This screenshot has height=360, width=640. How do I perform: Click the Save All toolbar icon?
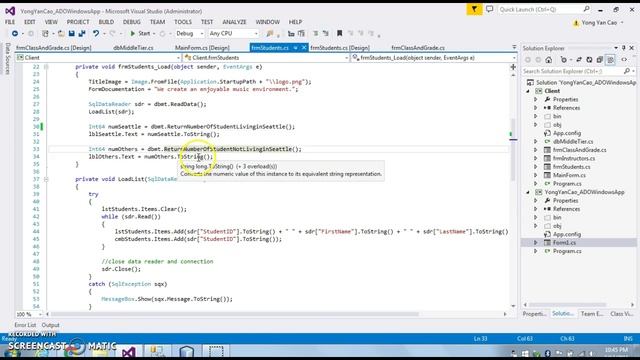tap(82, 33)
